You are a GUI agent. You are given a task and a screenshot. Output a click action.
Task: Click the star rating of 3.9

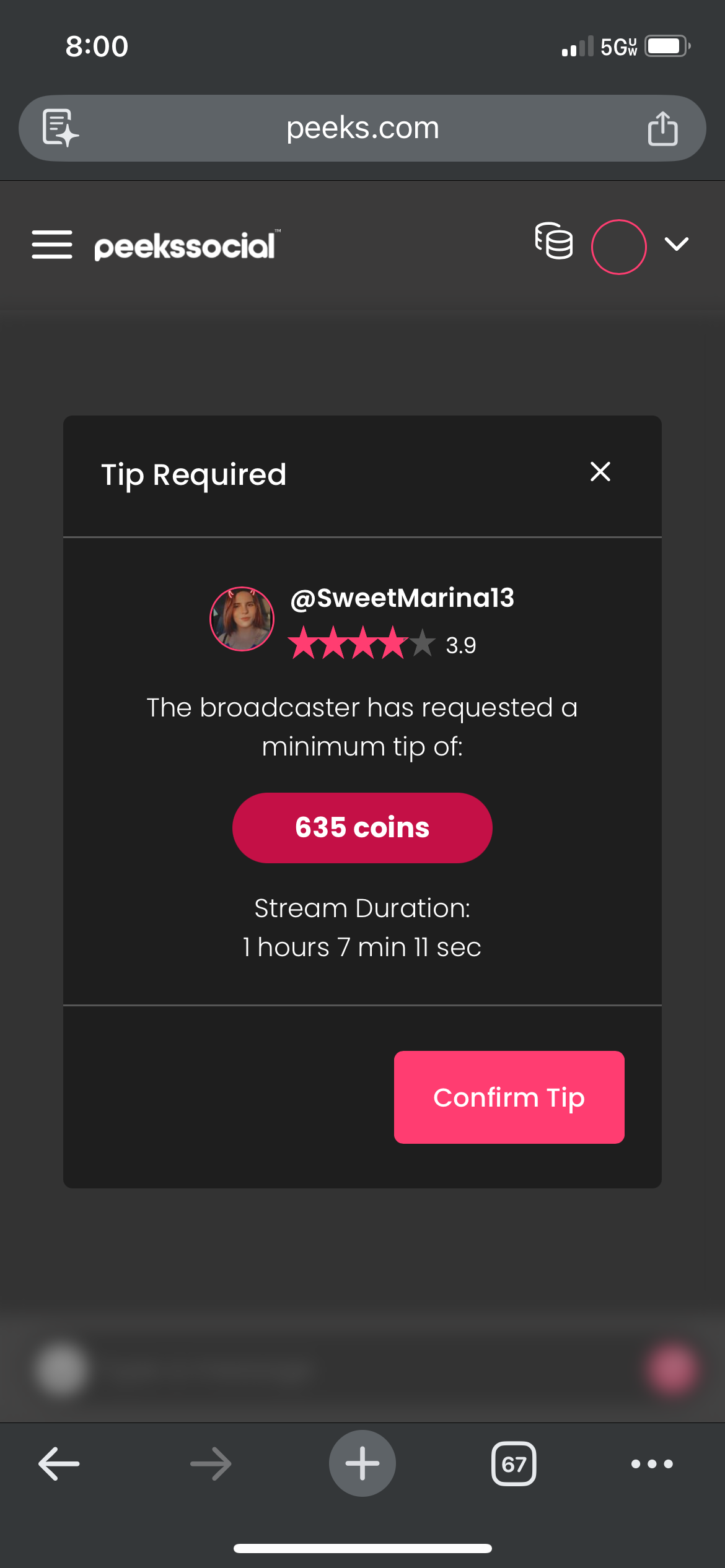pos(382,644)
